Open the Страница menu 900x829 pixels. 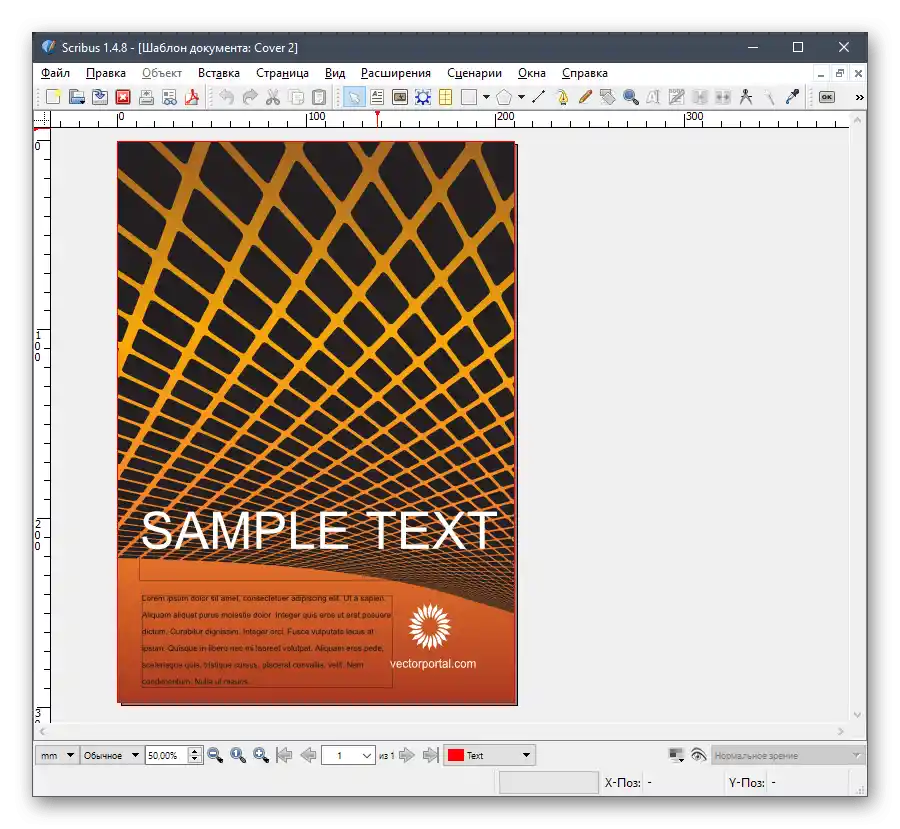[282, 73]
